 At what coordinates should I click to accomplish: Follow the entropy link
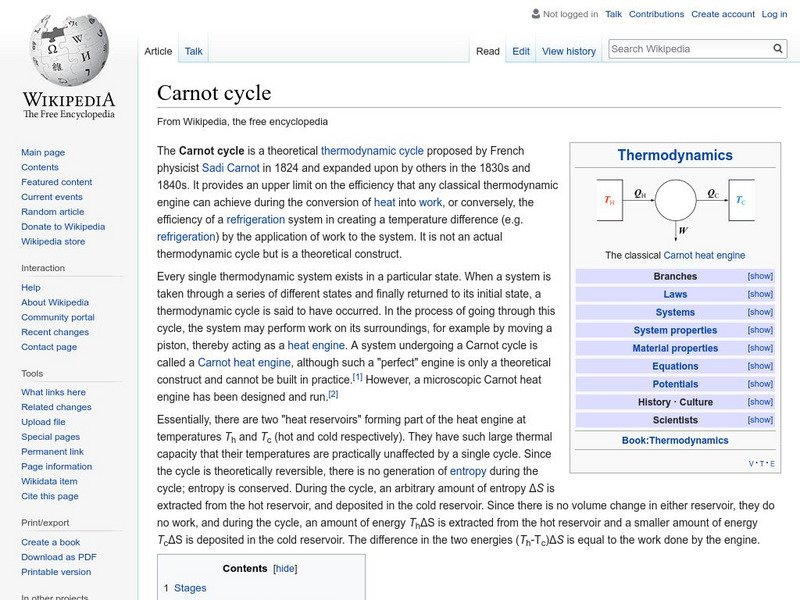coord(468,471)
